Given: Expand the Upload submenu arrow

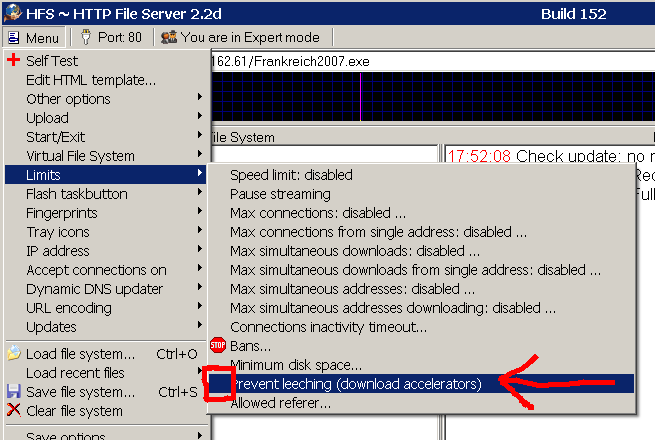Looking at the screenshot, I should pos(200,116).
